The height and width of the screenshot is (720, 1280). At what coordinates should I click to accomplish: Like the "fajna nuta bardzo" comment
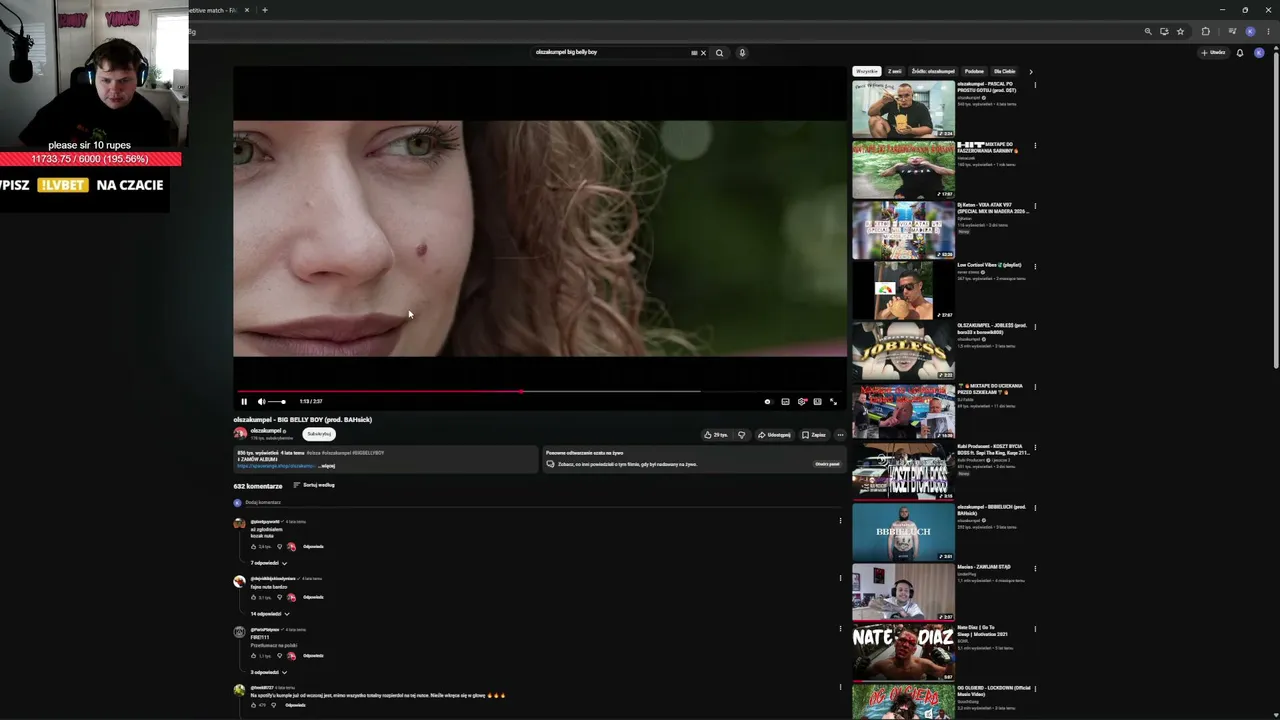click(x=254, y=597)
